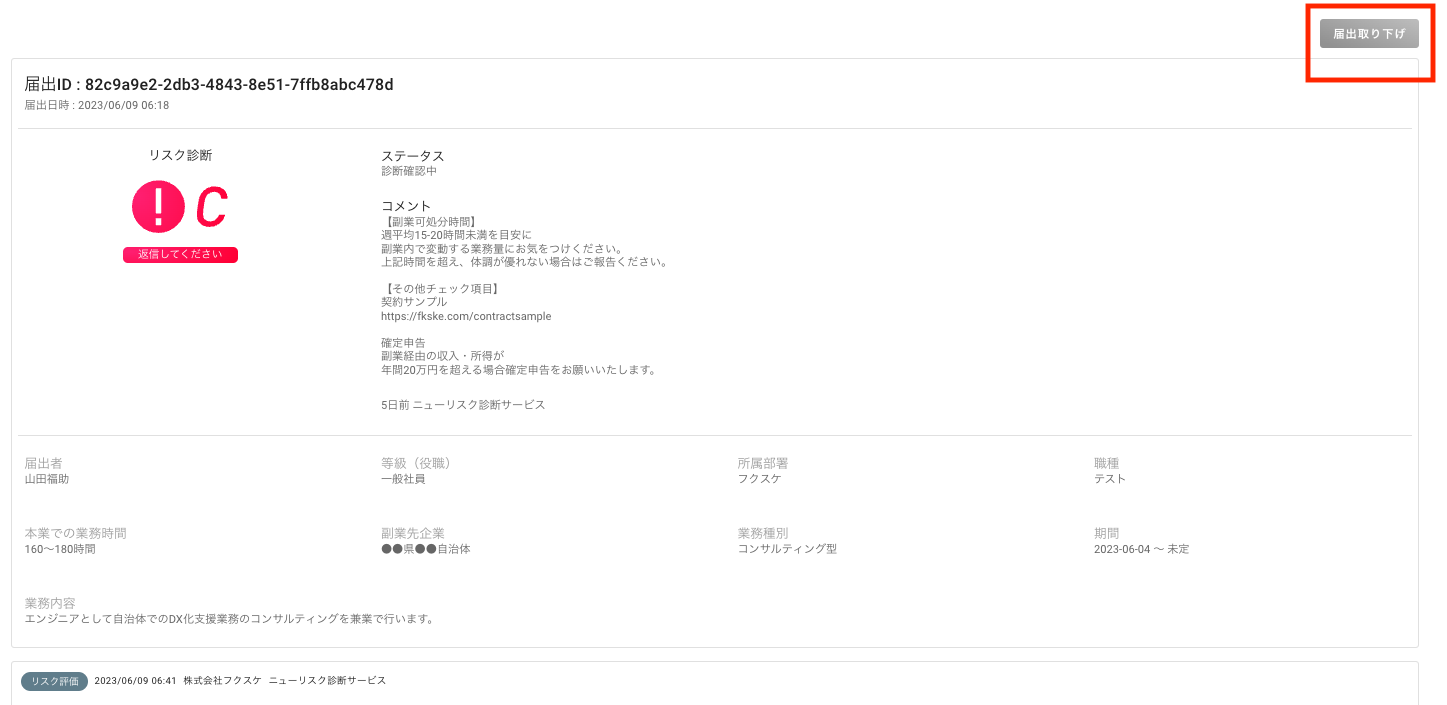This screenshot has width=1447, height=705.
Task: Click the 【副業可処分時間】 comment line
Action: (430, 222)
